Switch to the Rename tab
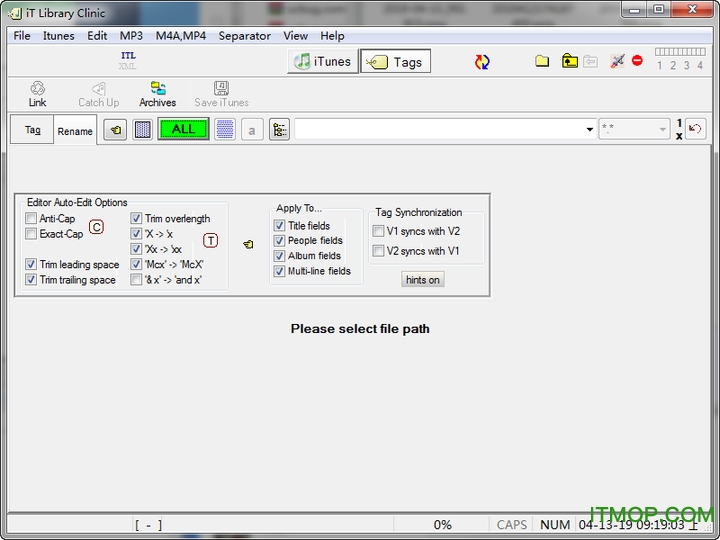This screenshot has height=540, width=720. tap(75, 131)
